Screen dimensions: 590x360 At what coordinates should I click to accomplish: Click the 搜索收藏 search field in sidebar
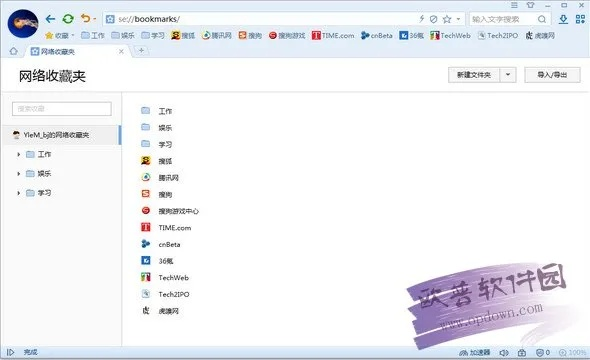62,109
